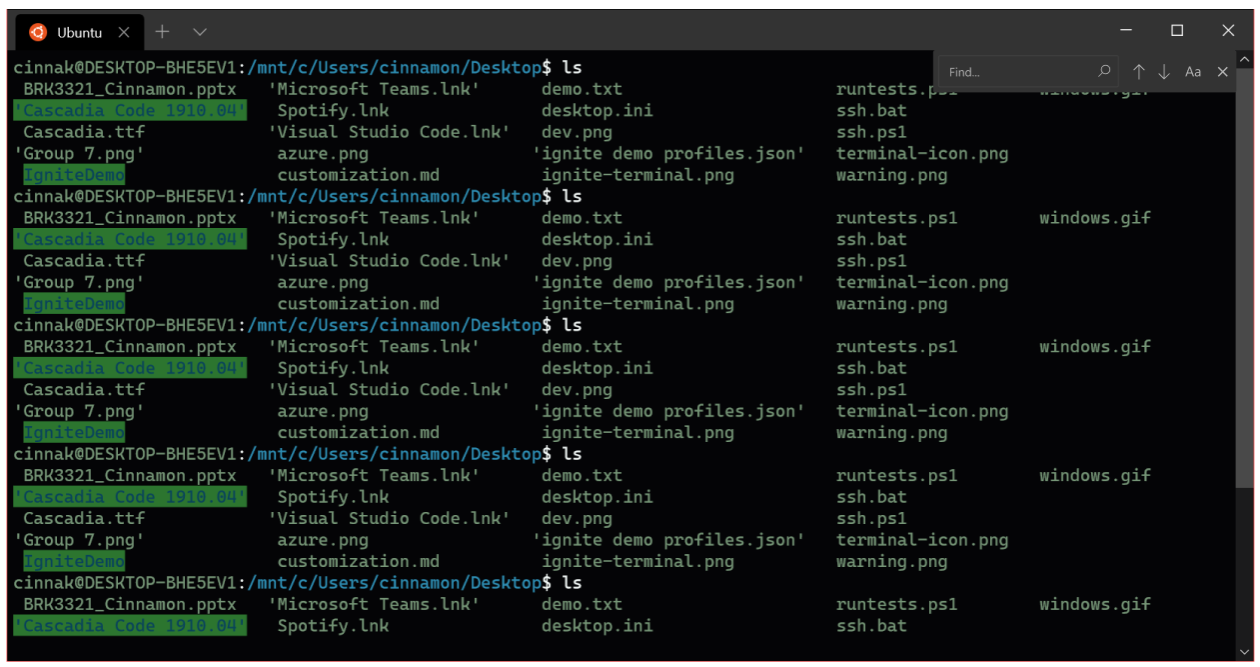Image resolution: width=1260 pixels, height=667 pixels.
Task: Toggle the Aa match case option
Action: click(1193, 72)
